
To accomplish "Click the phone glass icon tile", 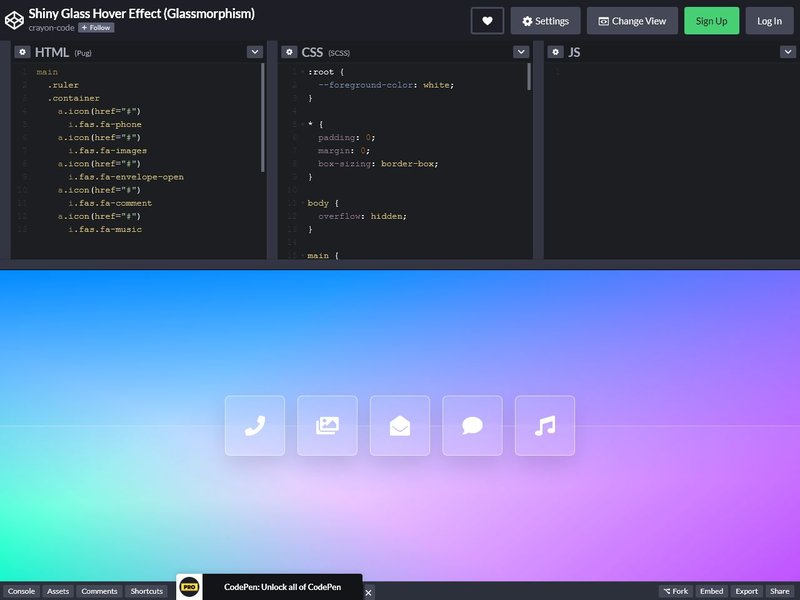I will [255, 426].
